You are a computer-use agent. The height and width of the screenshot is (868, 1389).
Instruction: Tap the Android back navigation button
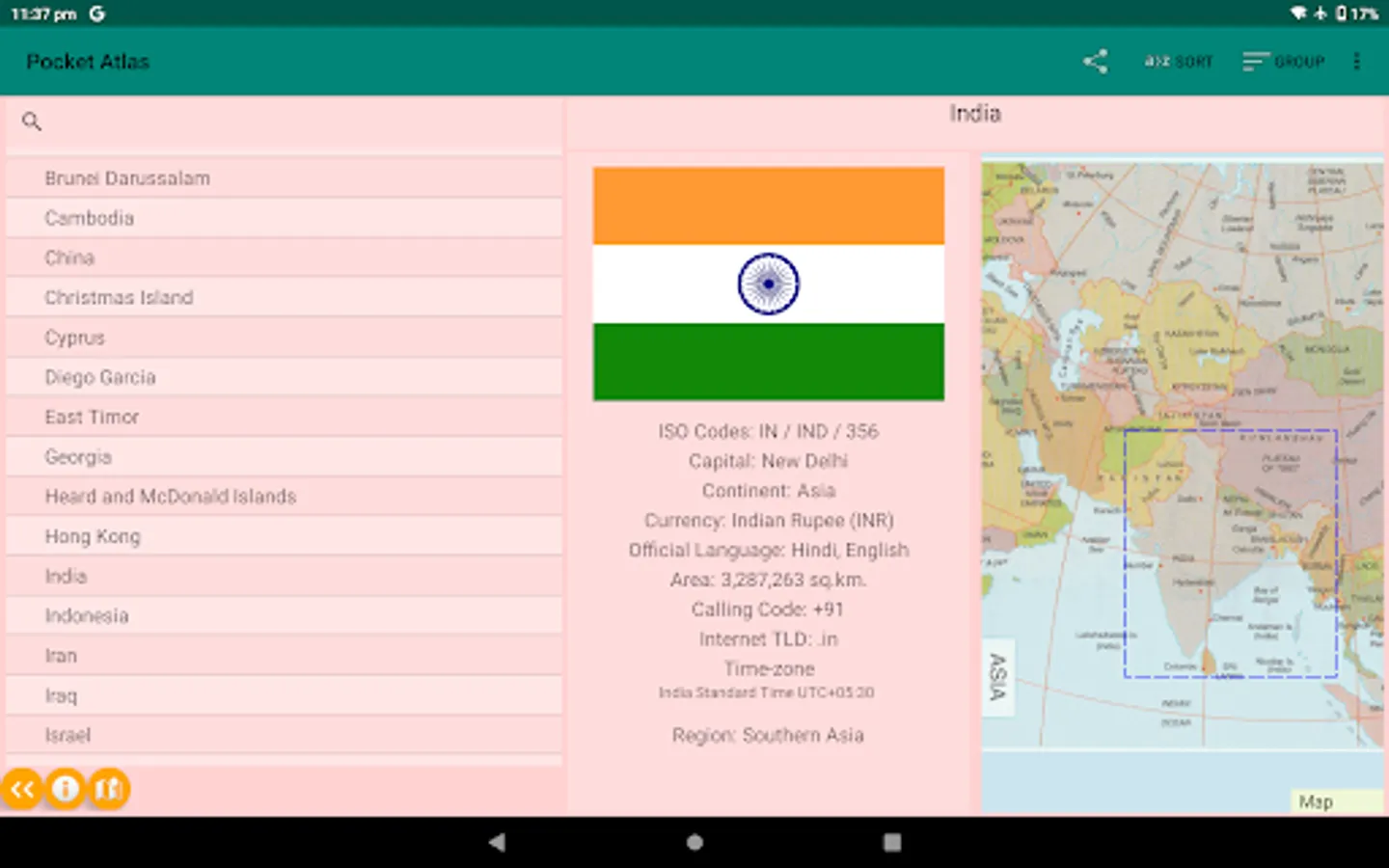point(497,842)
